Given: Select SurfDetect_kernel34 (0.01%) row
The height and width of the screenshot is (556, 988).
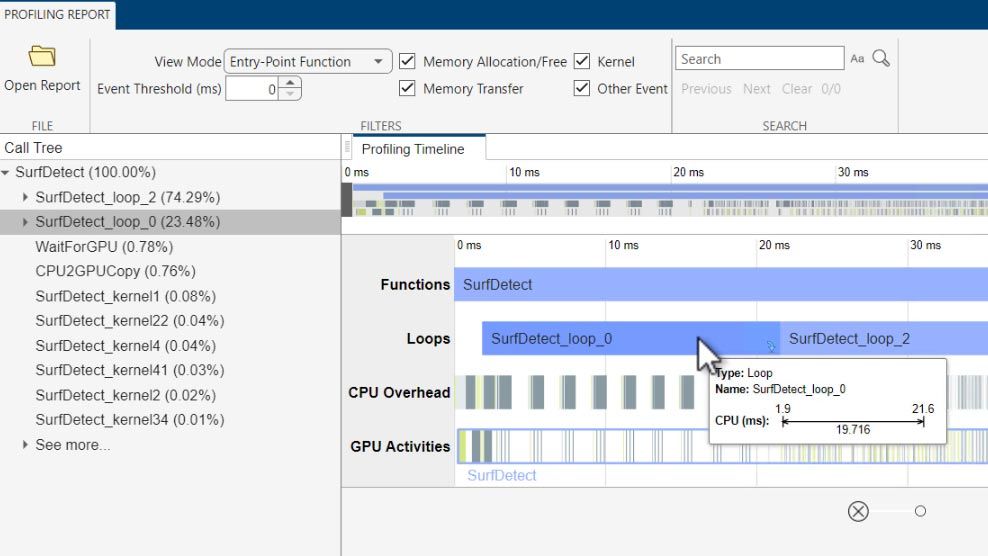Looking at the screenshot, I should (x=170, y=420).
